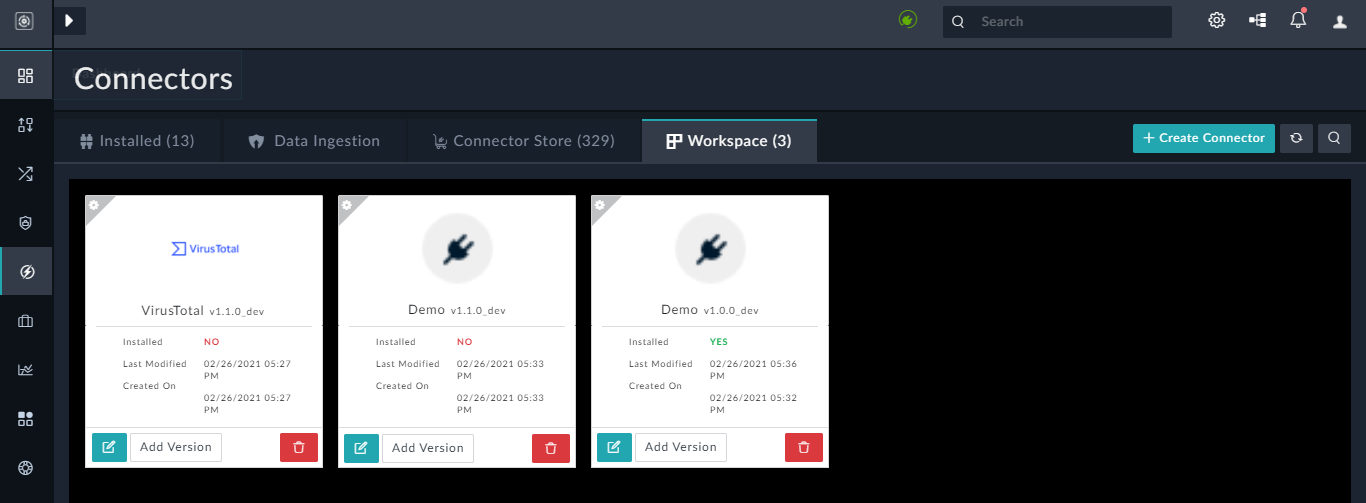The height and width of the screenshot is (503, 1366).
Task: Click NO installed status on VirusTotal card
Action: coord(211,342)
